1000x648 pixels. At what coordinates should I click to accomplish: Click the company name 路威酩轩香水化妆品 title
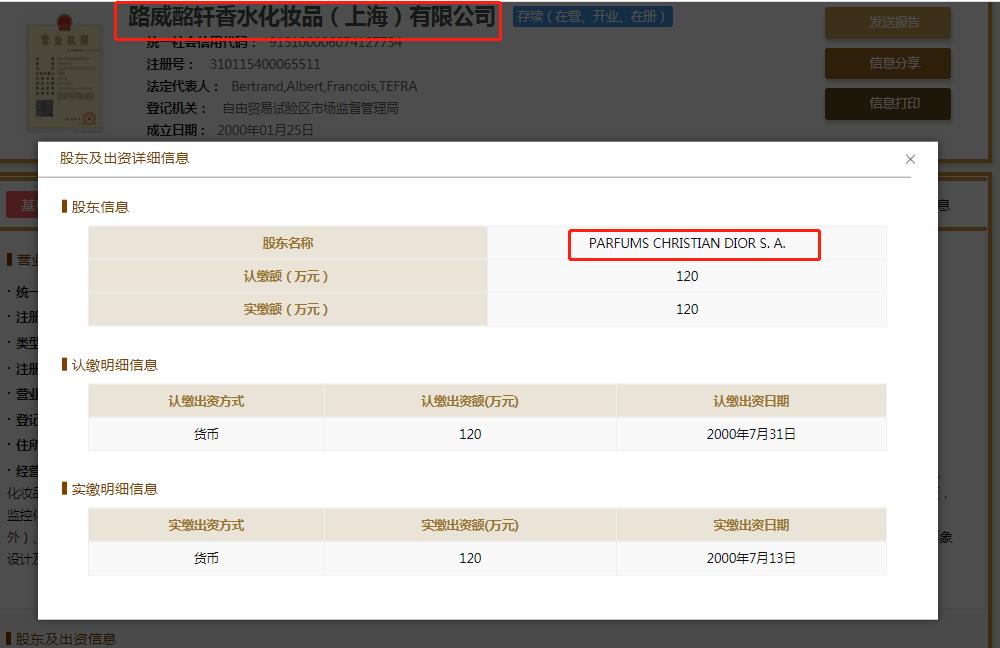click(x=311, y=17)
